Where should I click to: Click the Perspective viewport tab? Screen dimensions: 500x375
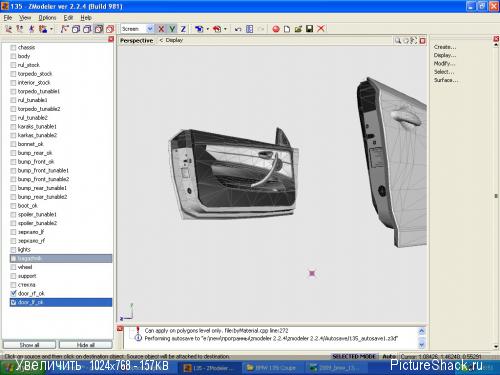click(136, 41)
